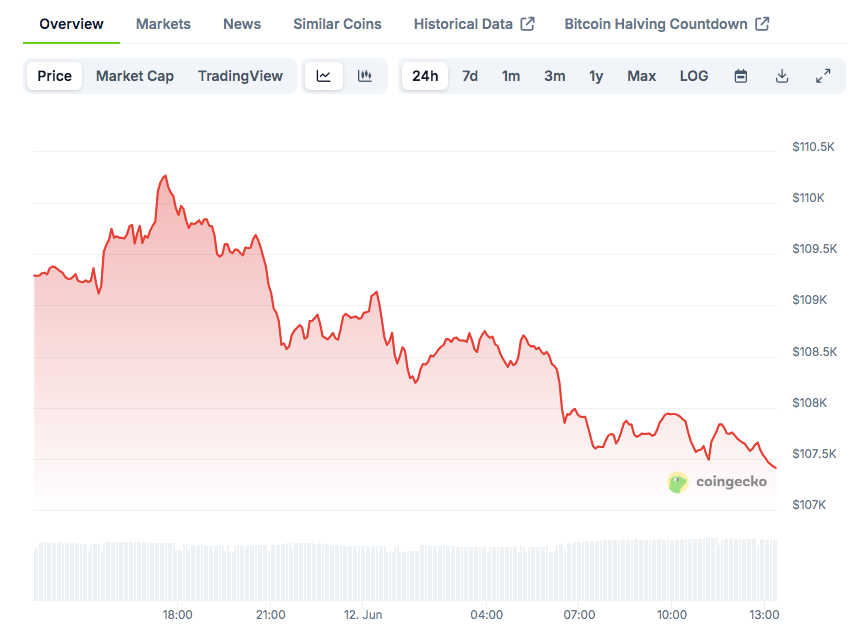
Task: Switch to candlestick chart icon
Action: [x=365, y=76]
